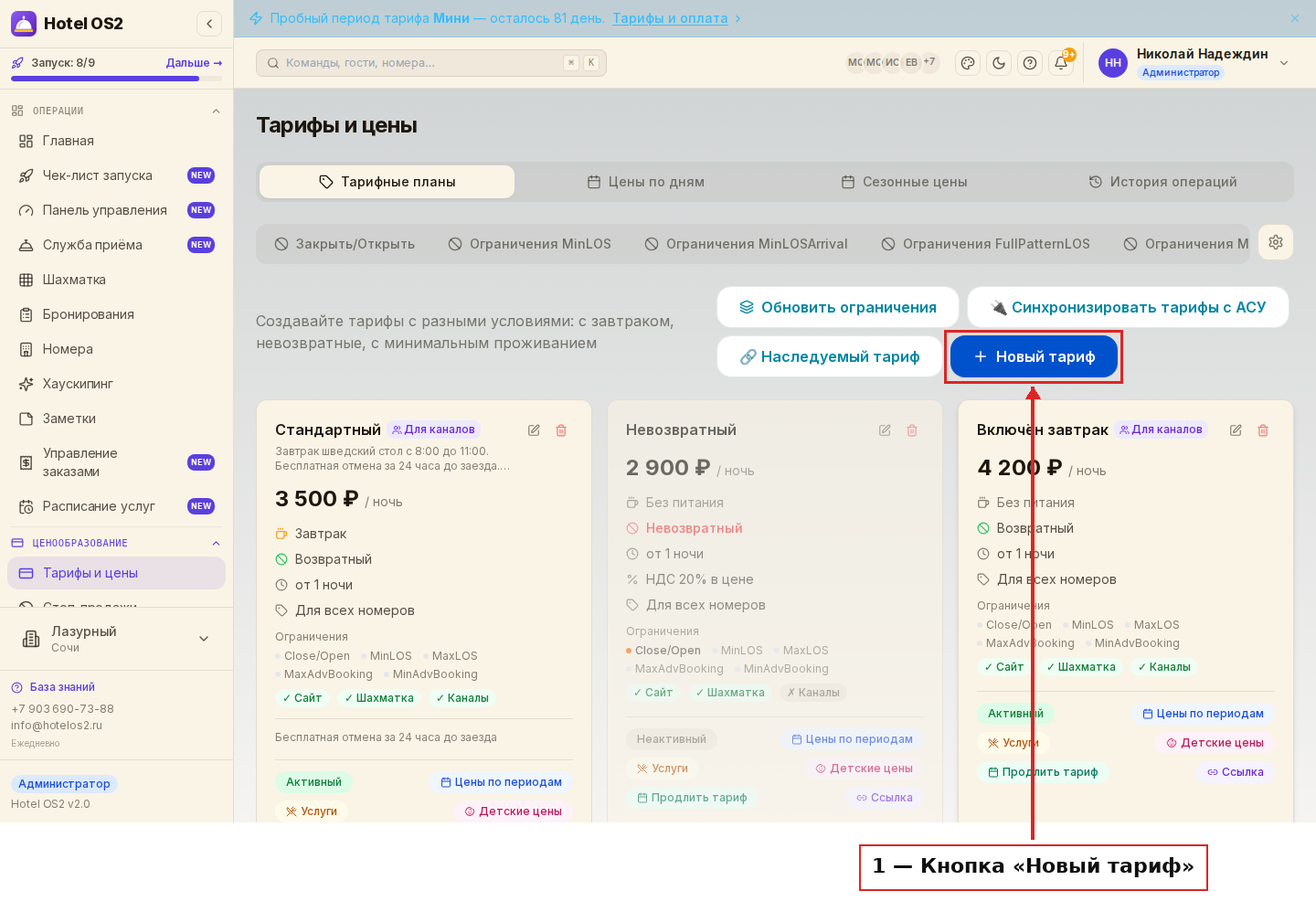Click the Hotel OS2 logo icon
This screenshot has height=912, width=1316.
click(x=24, y=24)
